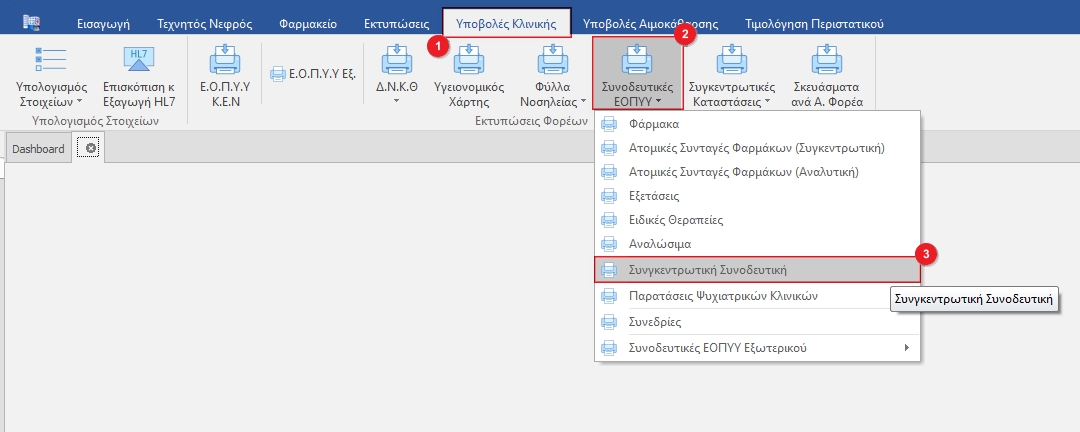Choose Ατομικές Συνταγές Φαρμάκων (Αναλυτική) entry
Viewport: 1080px width, 432px height.
pos(744,172)
